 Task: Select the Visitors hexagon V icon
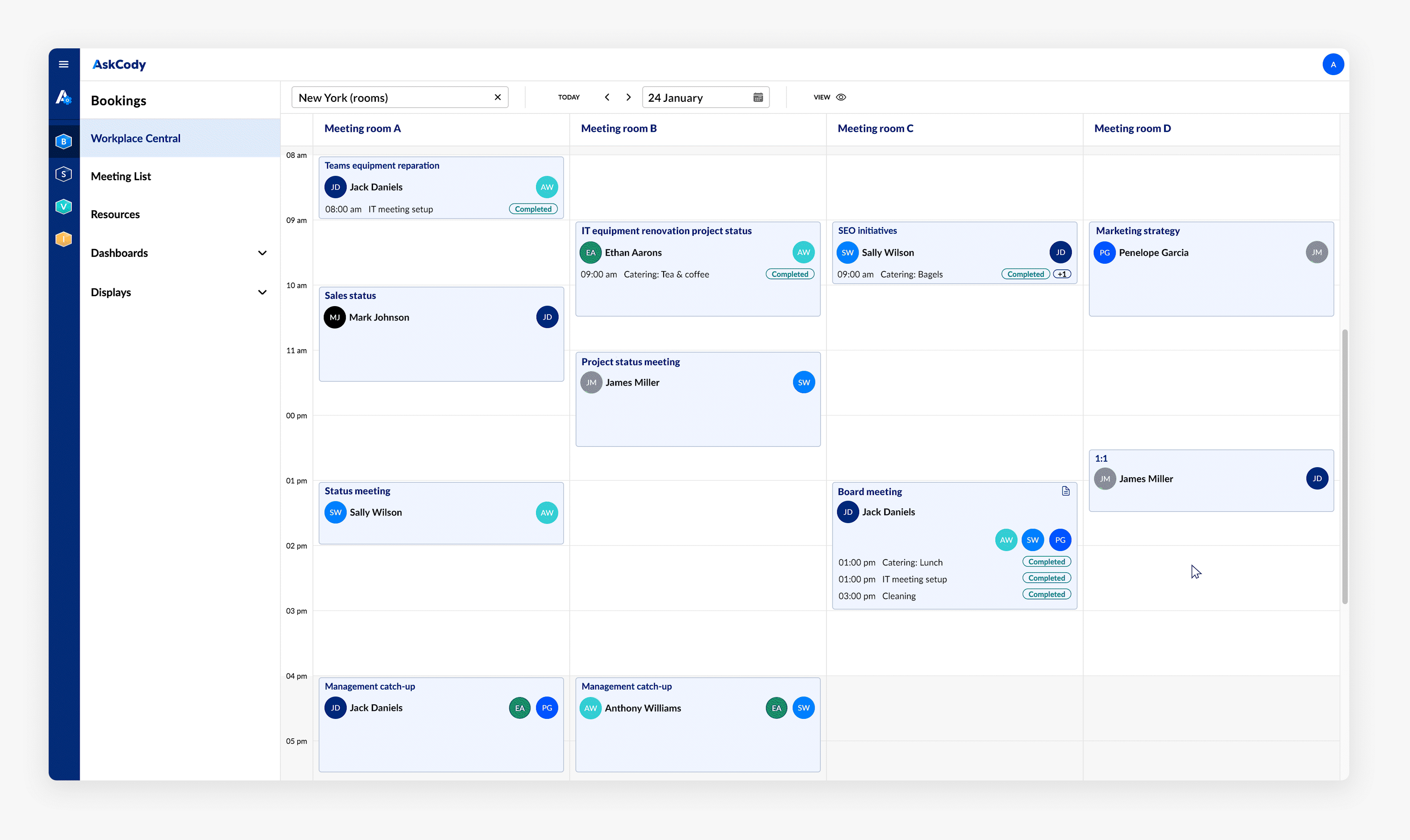coord(64,207)
